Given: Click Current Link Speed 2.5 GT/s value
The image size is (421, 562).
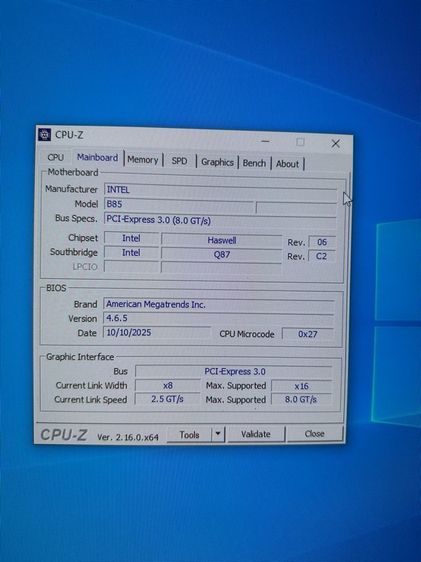Looking at the screenshot, I should pyautogui.click(x=167, y=399).
